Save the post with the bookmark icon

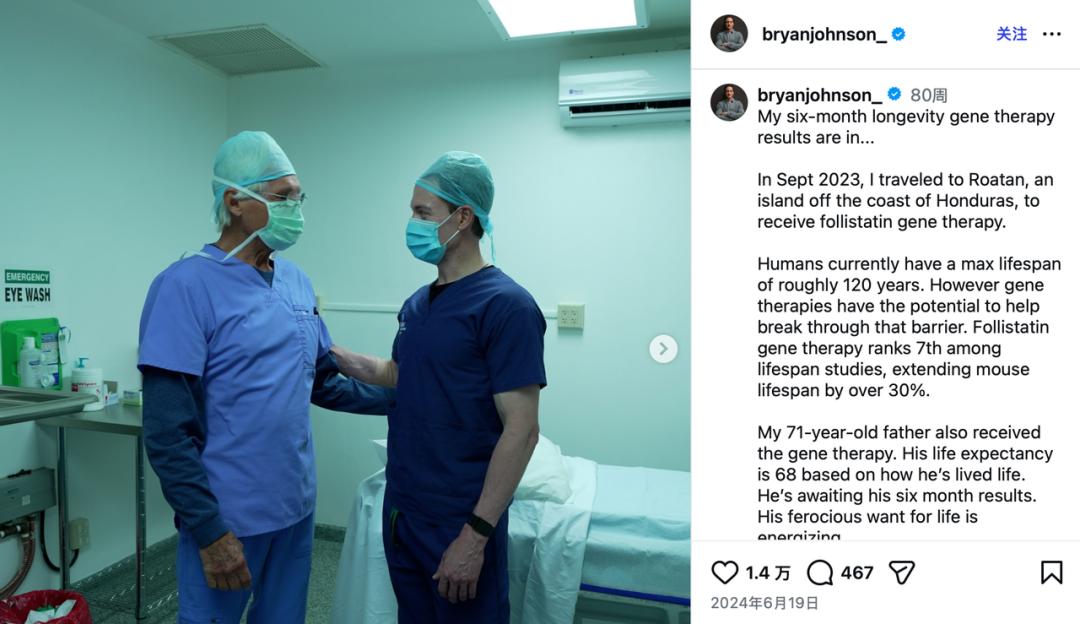tap(1051, 572)
